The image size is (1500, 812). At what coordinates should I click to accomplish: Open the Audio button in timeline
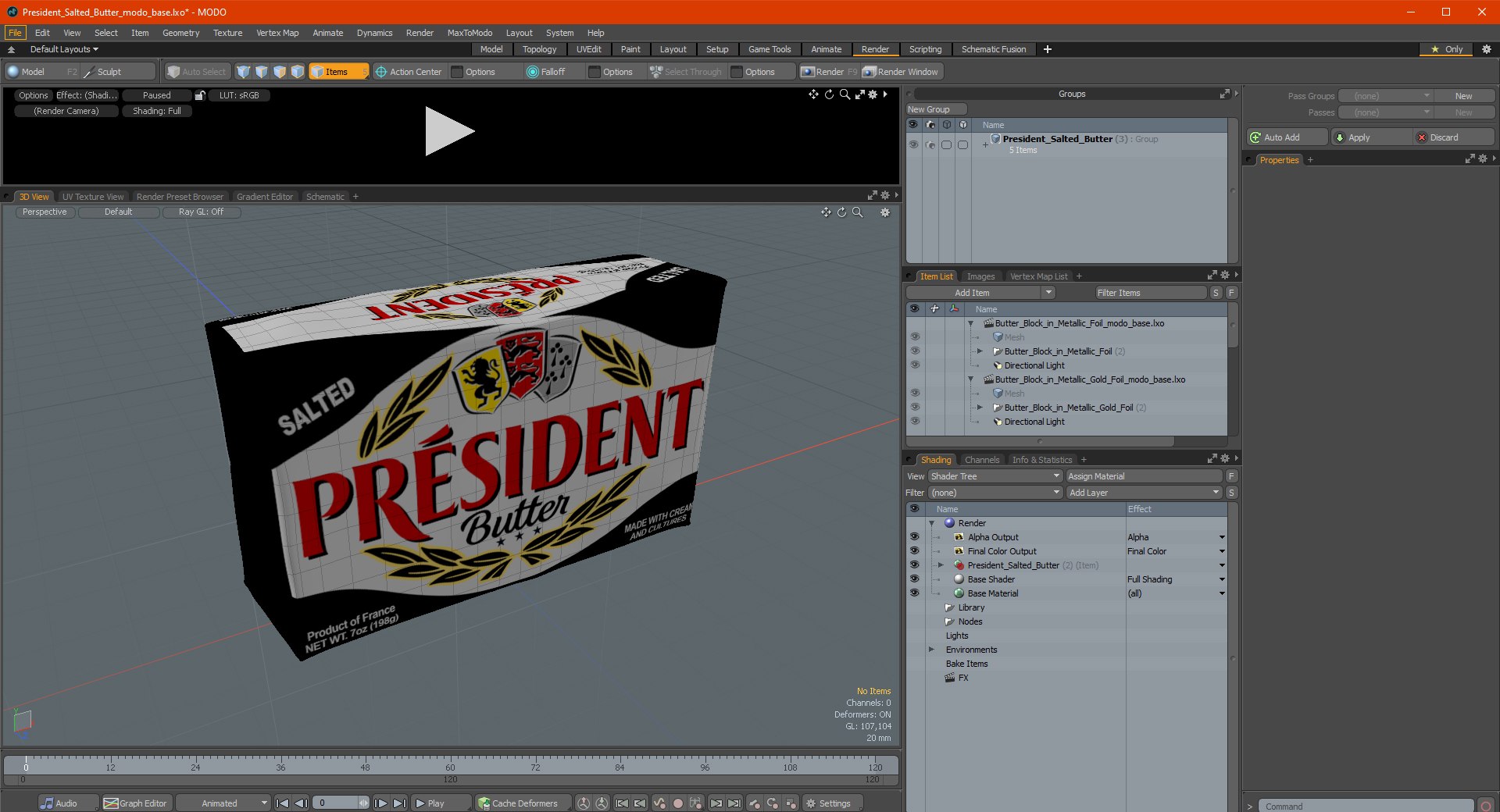[69, 803]
